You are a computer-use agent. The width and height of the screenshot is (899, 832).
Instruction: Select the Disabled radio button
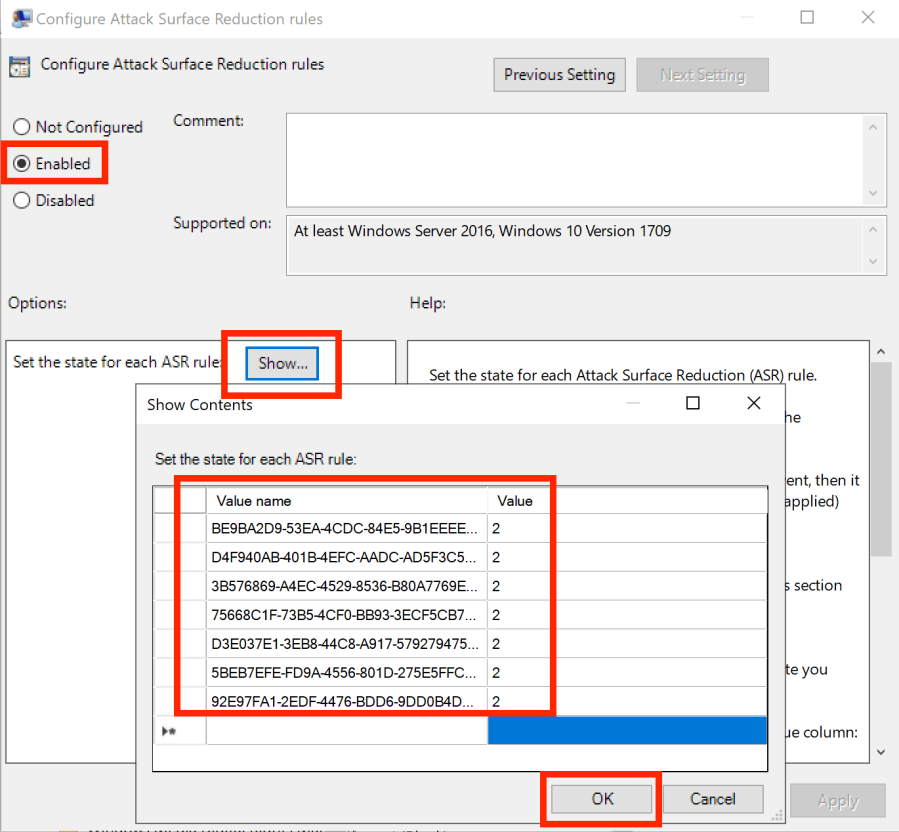(22, 200)
